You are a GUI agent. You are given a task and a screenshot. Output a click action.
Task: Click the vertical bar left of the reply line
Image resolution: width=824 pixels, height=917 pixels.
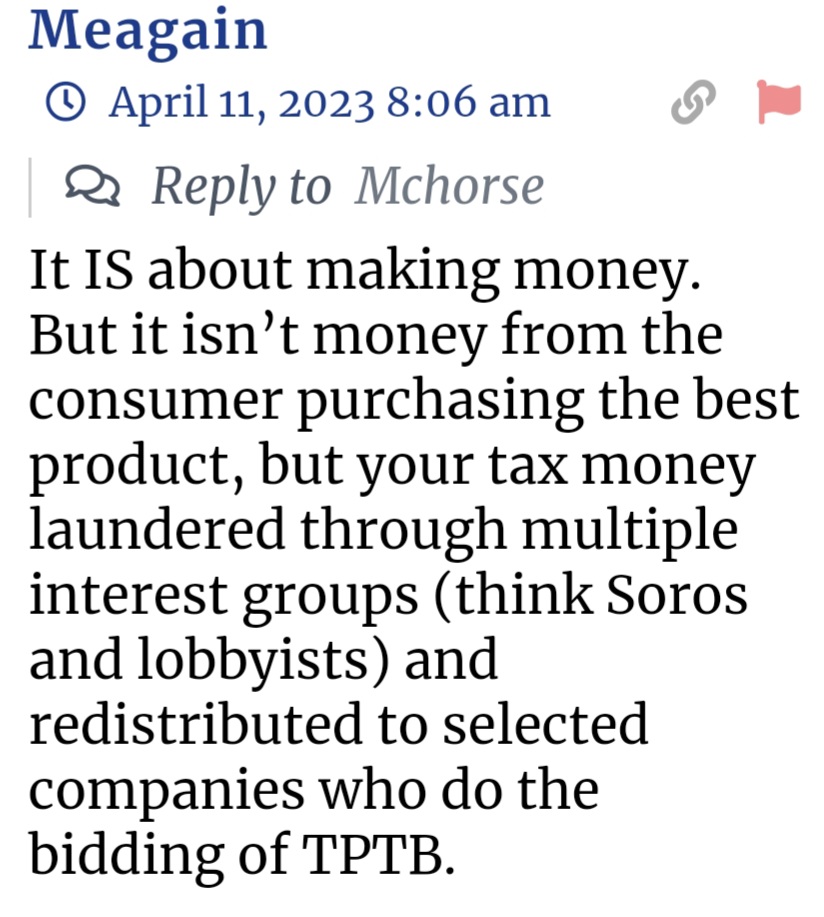(x=30, y=186)
